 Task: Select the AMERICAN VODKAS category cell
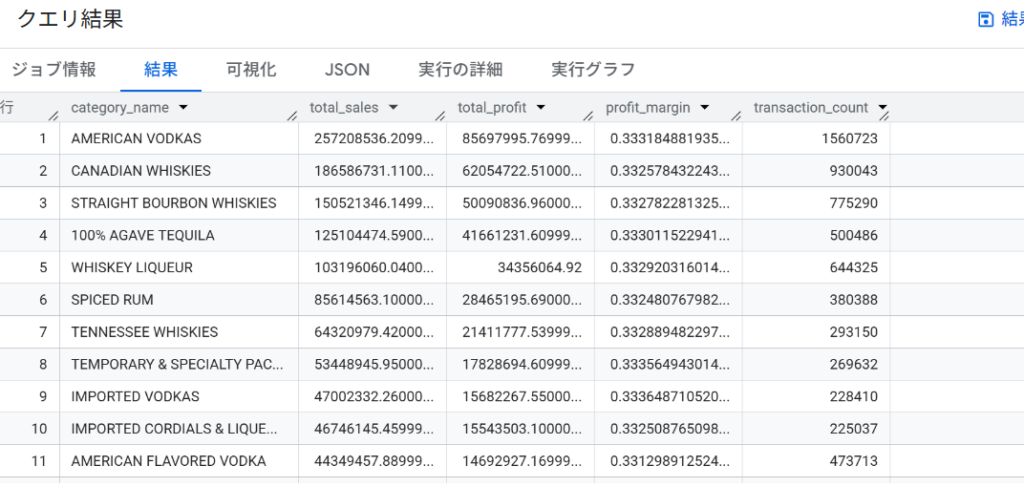pyautogui.click(x=136, y=138)
